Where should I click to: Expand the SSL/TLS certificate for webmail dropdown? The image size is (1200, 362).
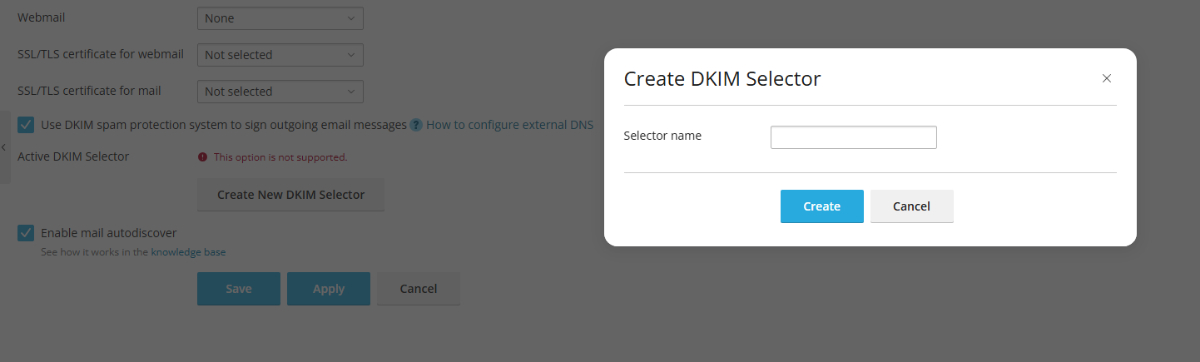coord(280,55)
